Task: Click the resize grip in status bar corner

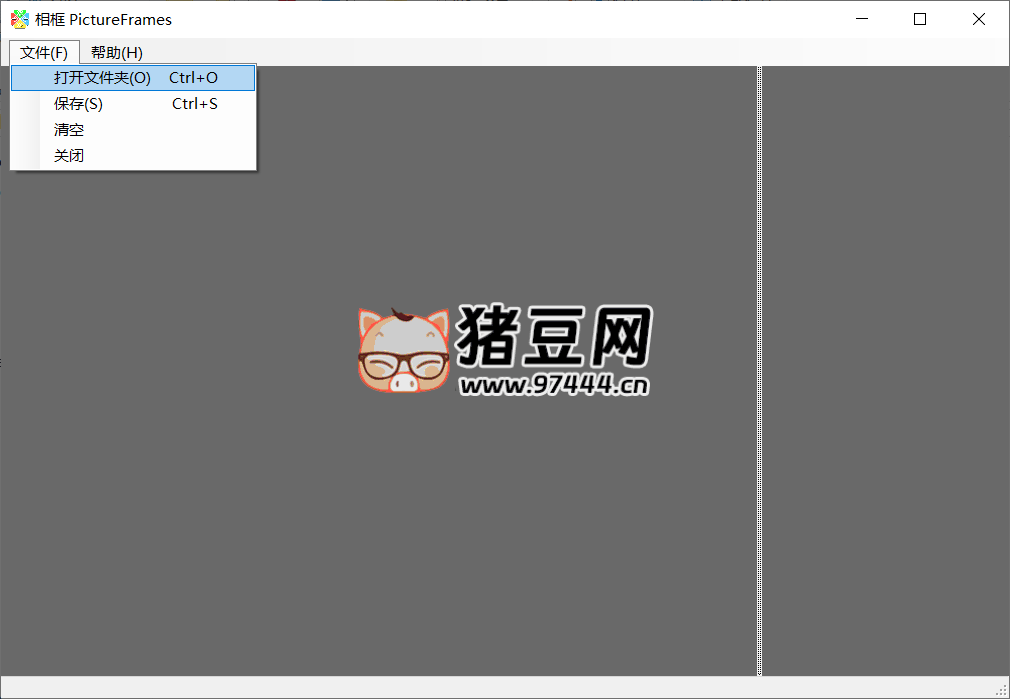Action: coord(1002,691)
